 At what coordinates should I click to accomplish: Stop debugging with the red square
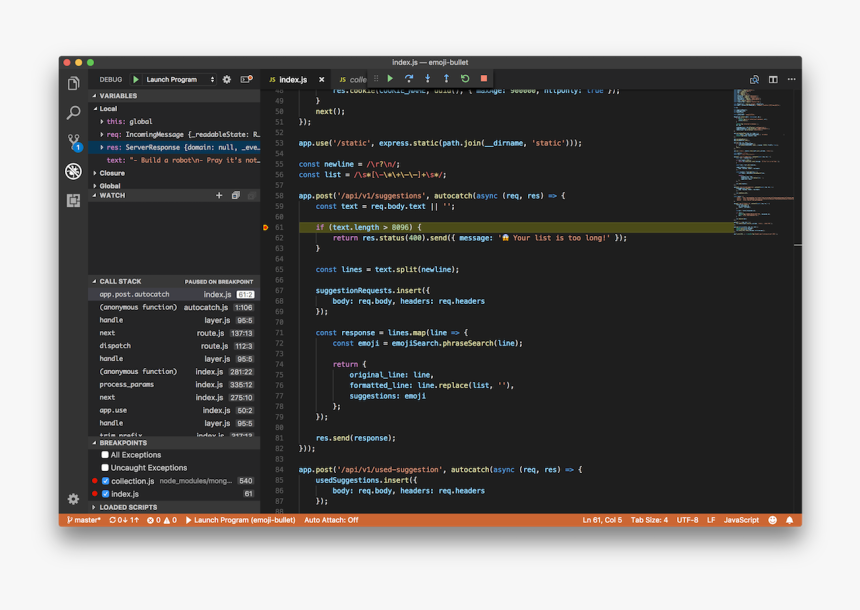click(484, 76)
